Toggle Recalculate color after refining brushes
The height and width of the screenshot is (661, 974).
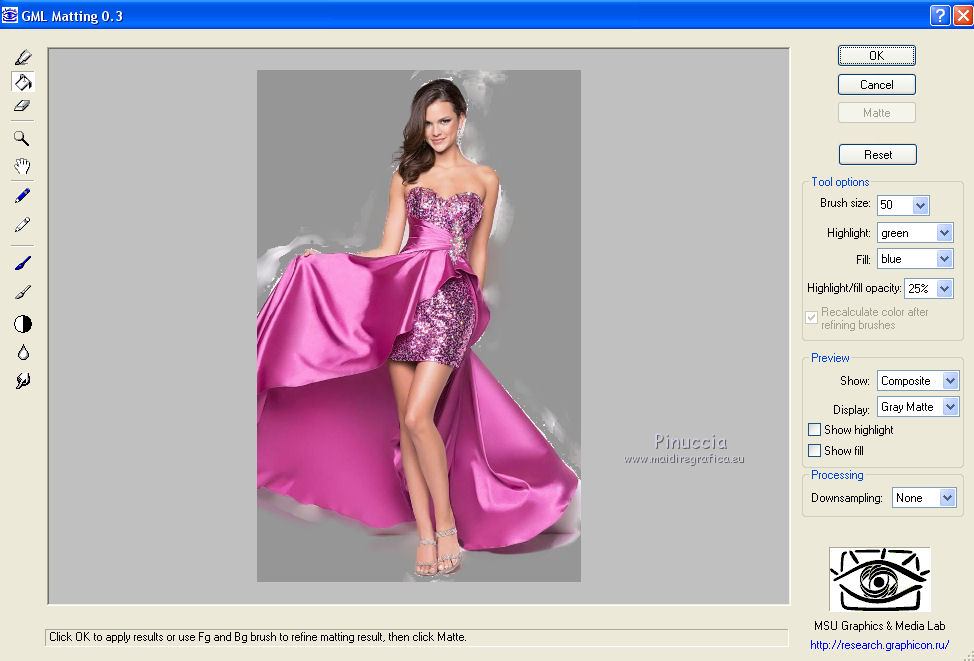pos(811,317)
